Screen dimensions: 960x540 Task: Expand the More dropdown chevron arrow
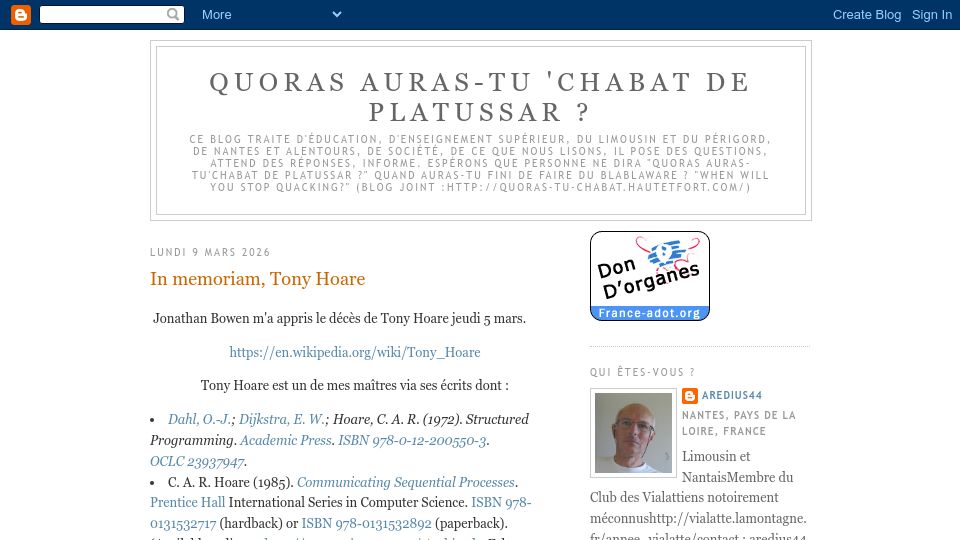(x=337, y=14)
